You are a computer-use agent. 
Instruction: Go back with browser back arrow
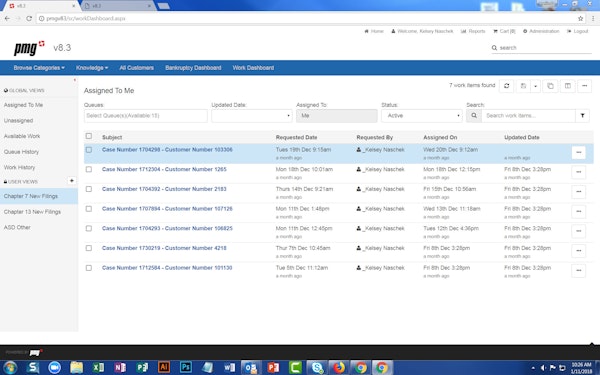7,18
